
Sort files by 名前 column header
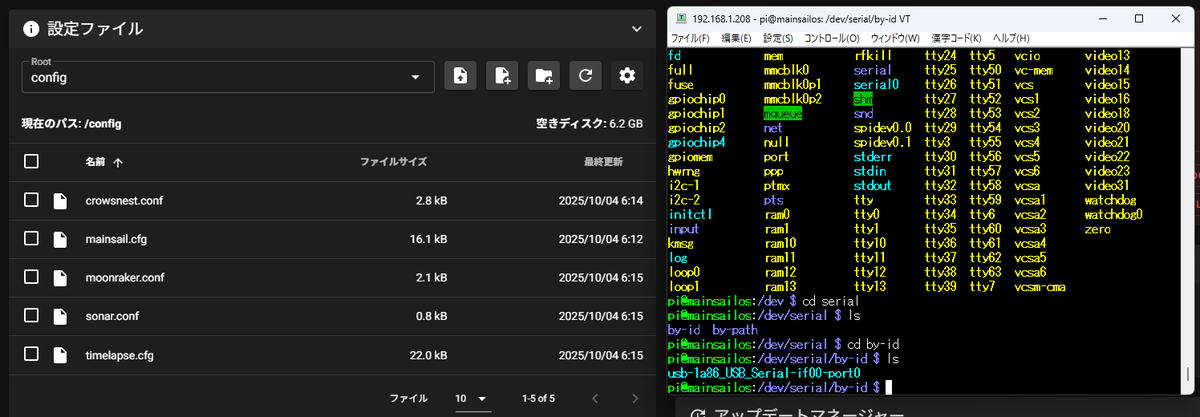95,161
